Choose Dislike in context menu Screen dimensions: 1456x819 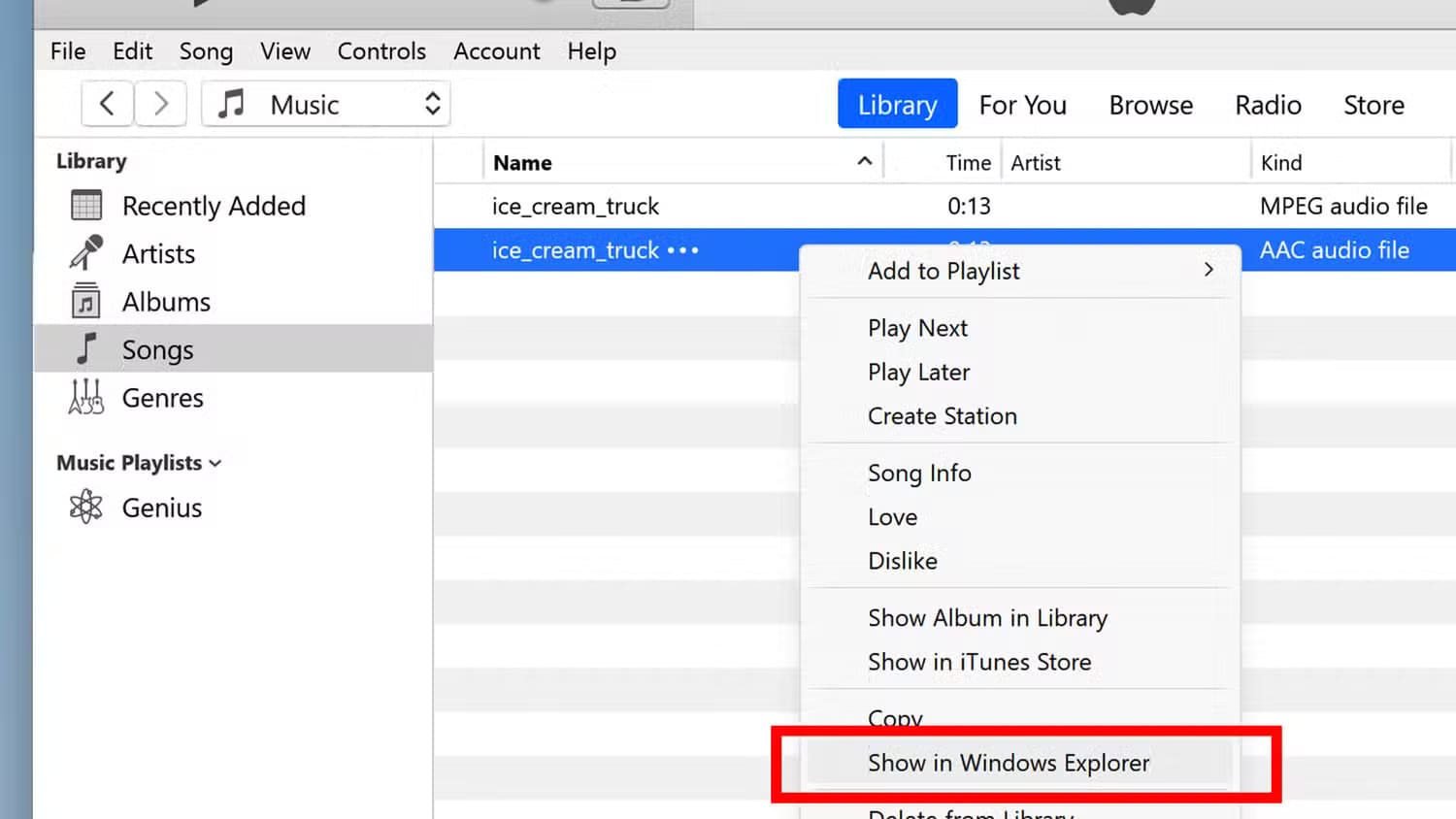point(1019,561)
